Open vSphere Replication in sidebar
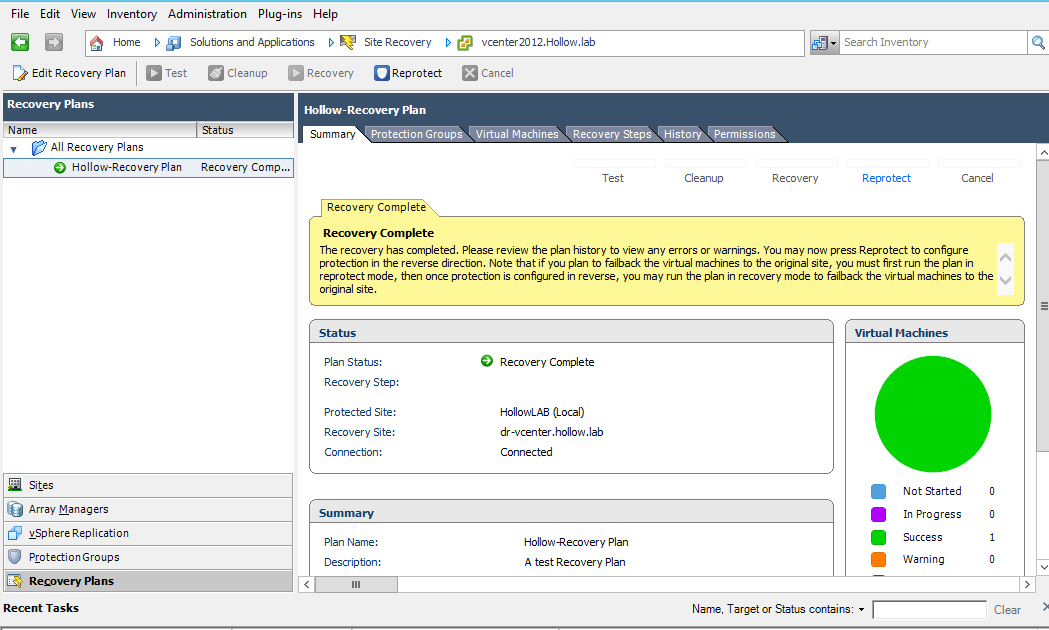The height and width of the screenshot is (630, 1049). (x=78, y=533)
